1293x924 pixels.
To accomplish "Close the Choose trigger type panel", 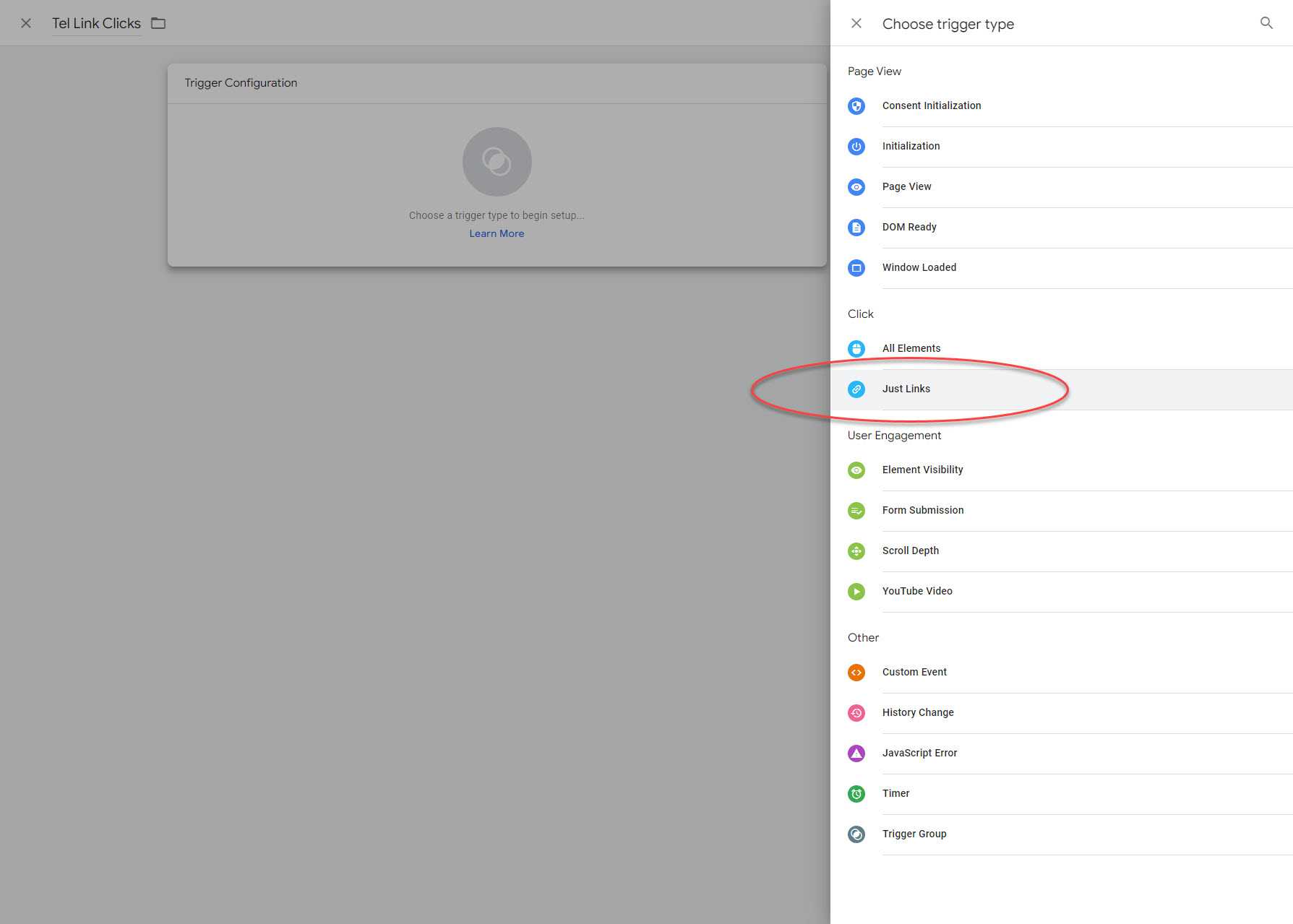I will [856, 23].
